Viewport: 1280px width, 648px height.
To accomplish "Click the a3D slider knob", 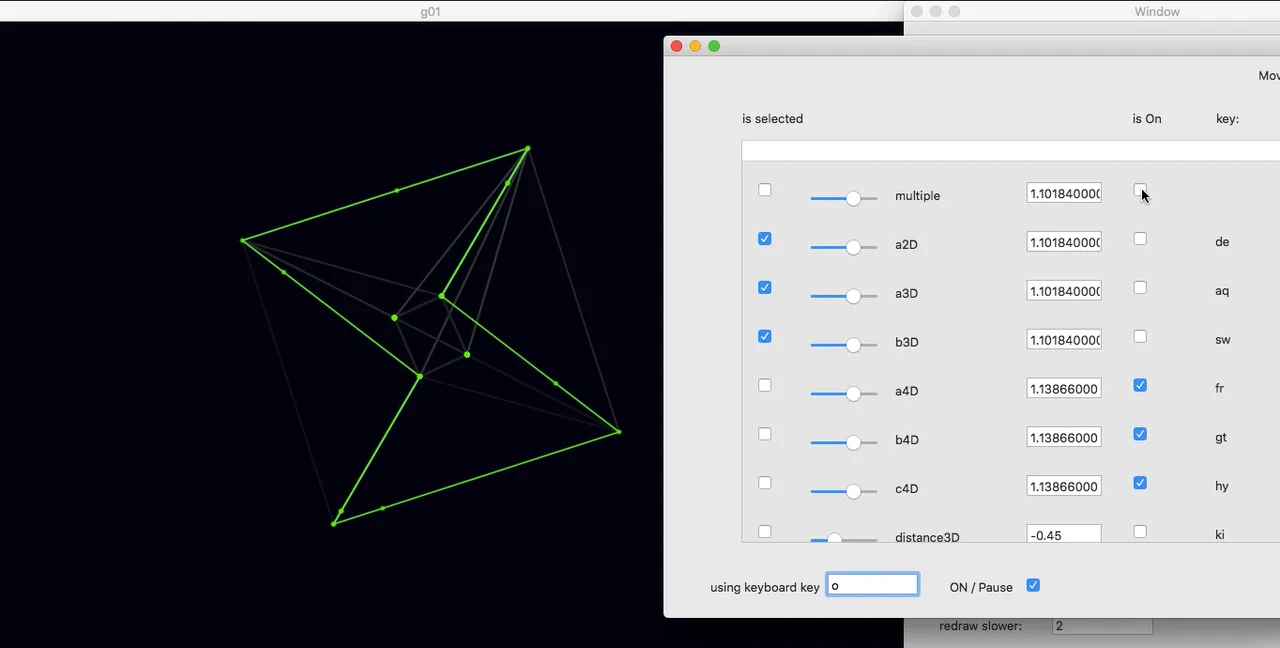I will 853,296.
